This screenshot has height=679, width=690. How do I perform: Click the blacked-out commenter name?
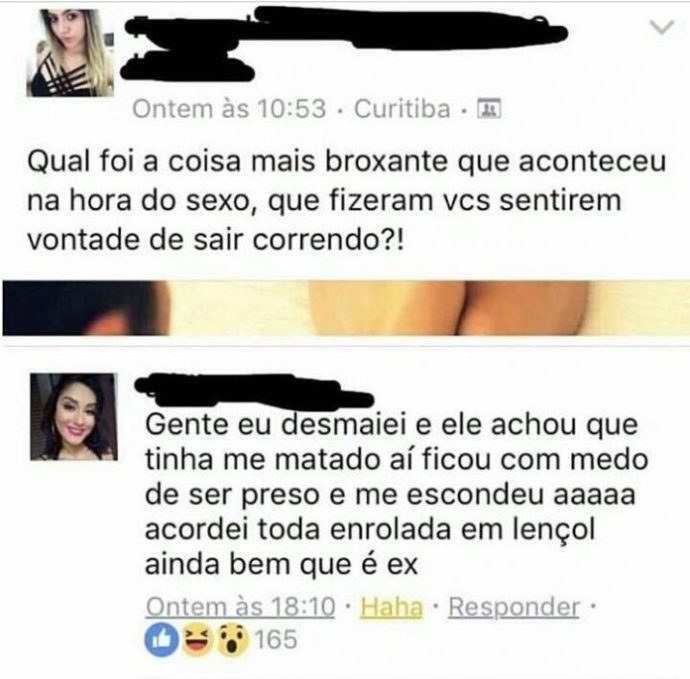pyautogui.click(x=254, y=390)
